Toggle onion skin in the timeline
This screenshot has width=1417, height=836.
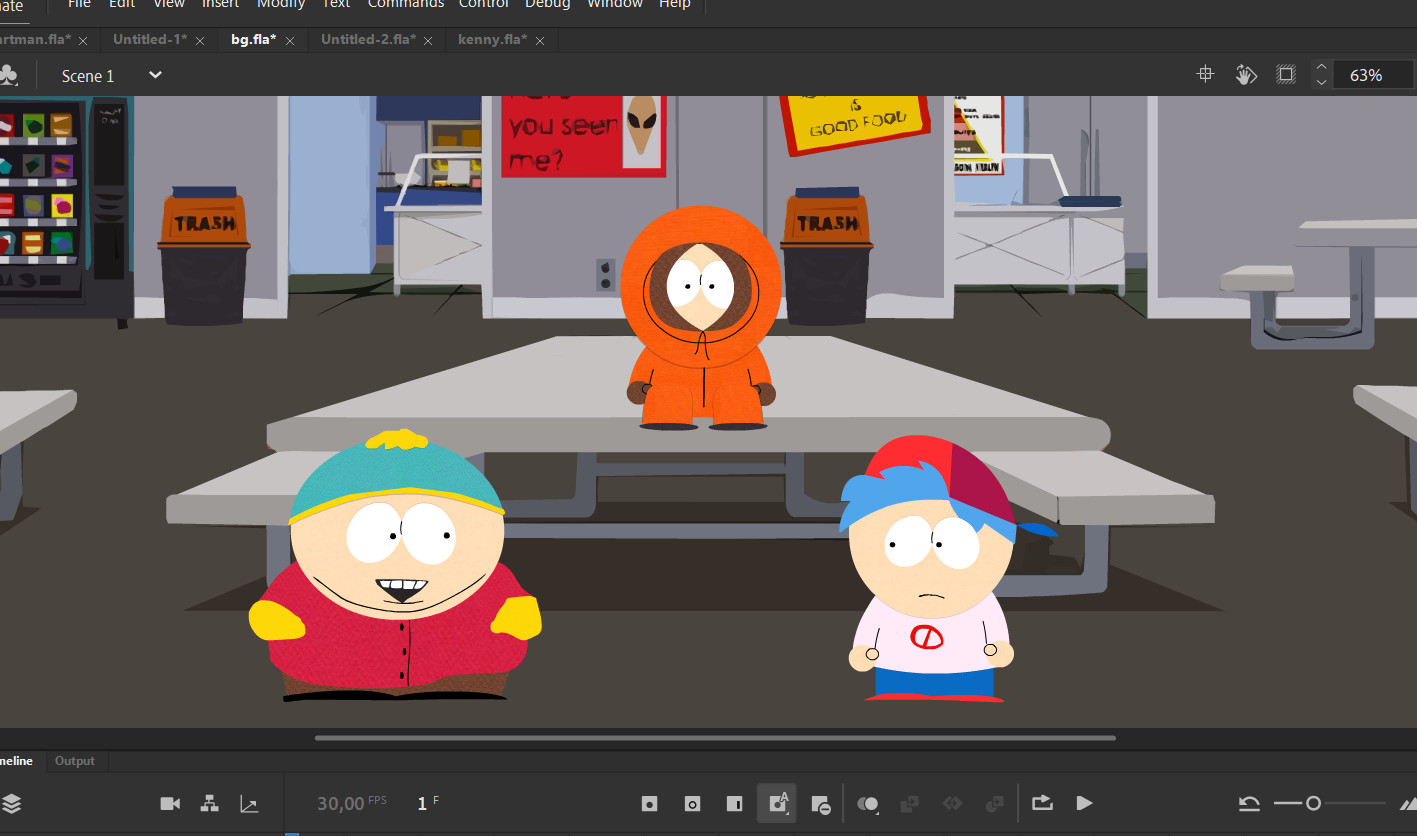[868, 803]
